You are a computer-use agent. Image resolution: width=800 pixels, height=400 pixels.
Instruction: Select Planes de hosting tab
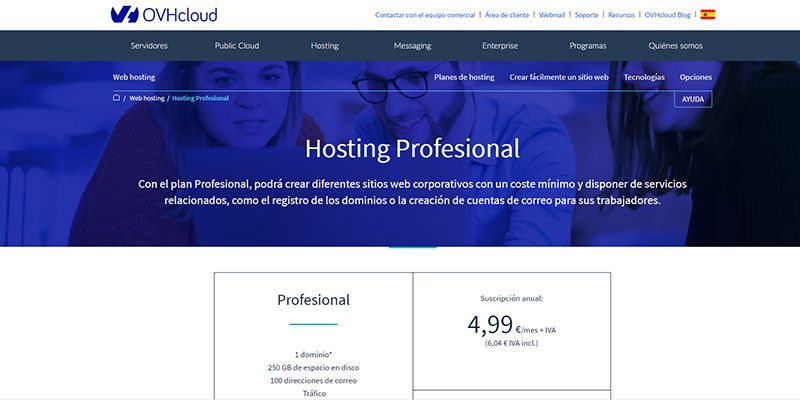point(464,77)
